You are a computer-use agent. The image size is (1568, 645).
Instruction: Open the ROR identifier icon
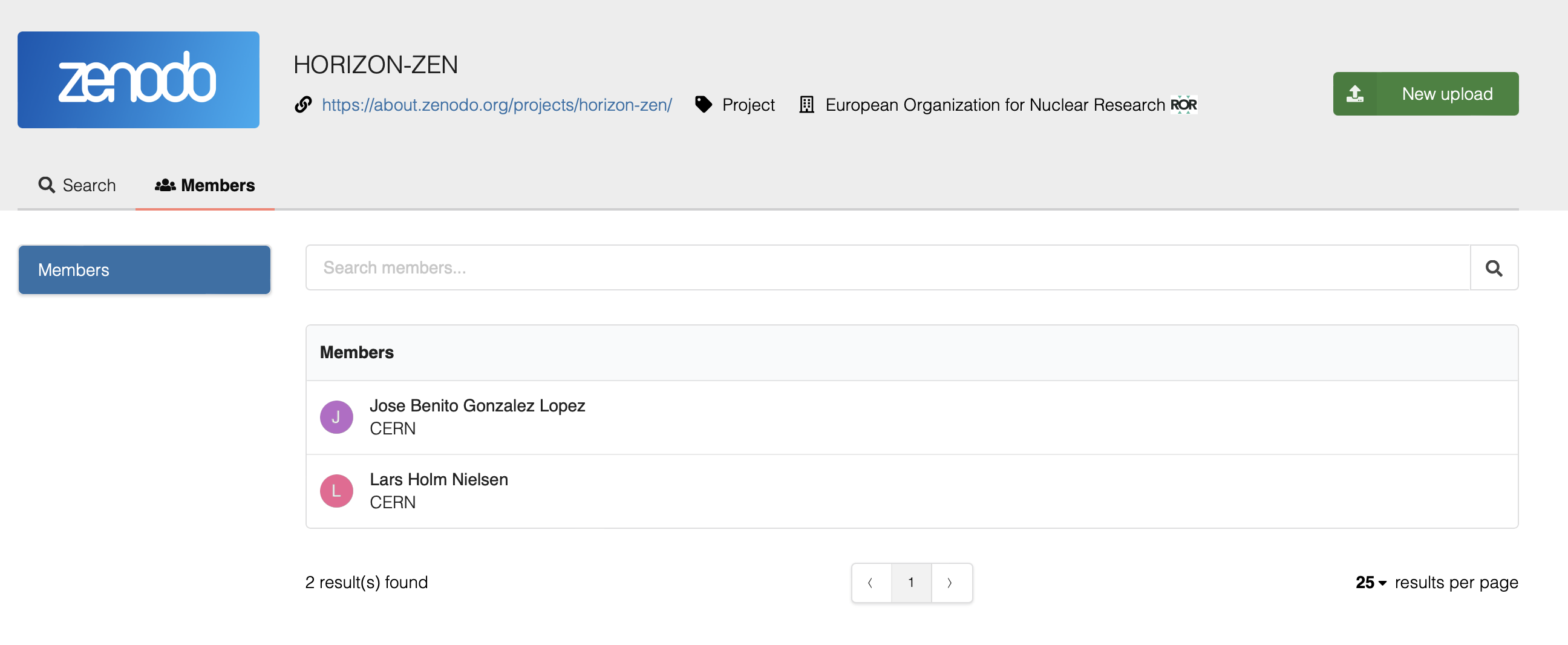click(1183, 105)
